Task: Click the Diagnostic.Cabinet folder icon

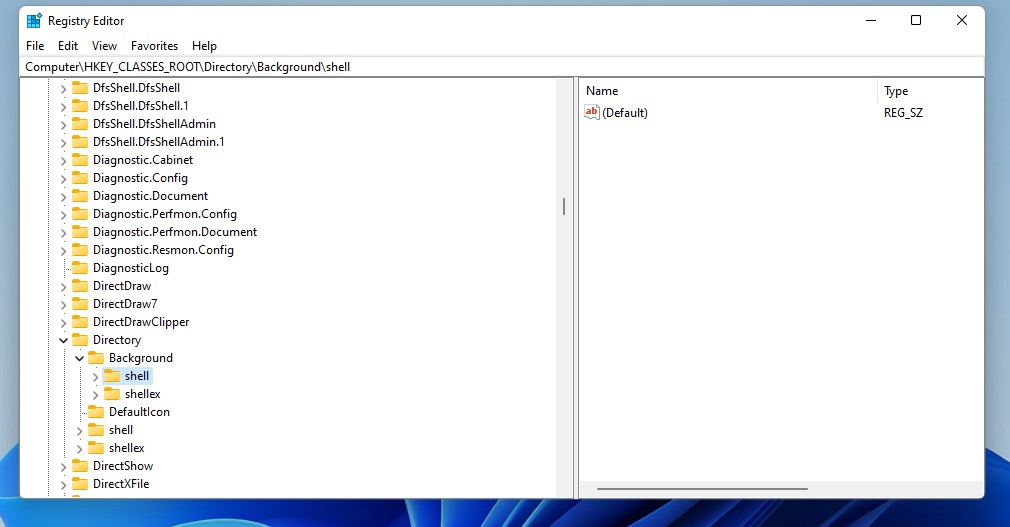Action: (x=80, y=160)
